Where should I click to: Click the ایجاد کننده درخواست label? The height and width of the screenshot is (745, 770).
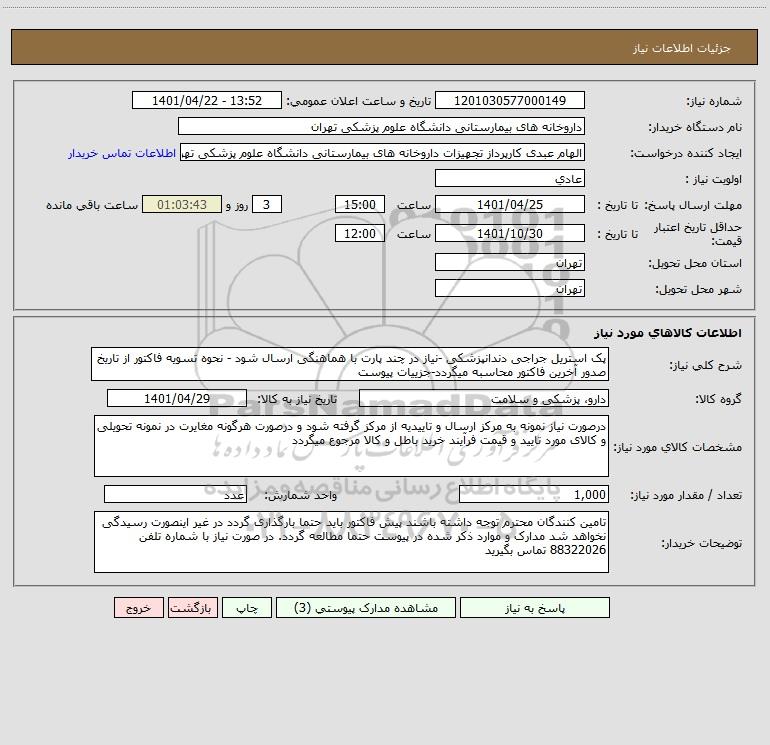coord(686,153)
